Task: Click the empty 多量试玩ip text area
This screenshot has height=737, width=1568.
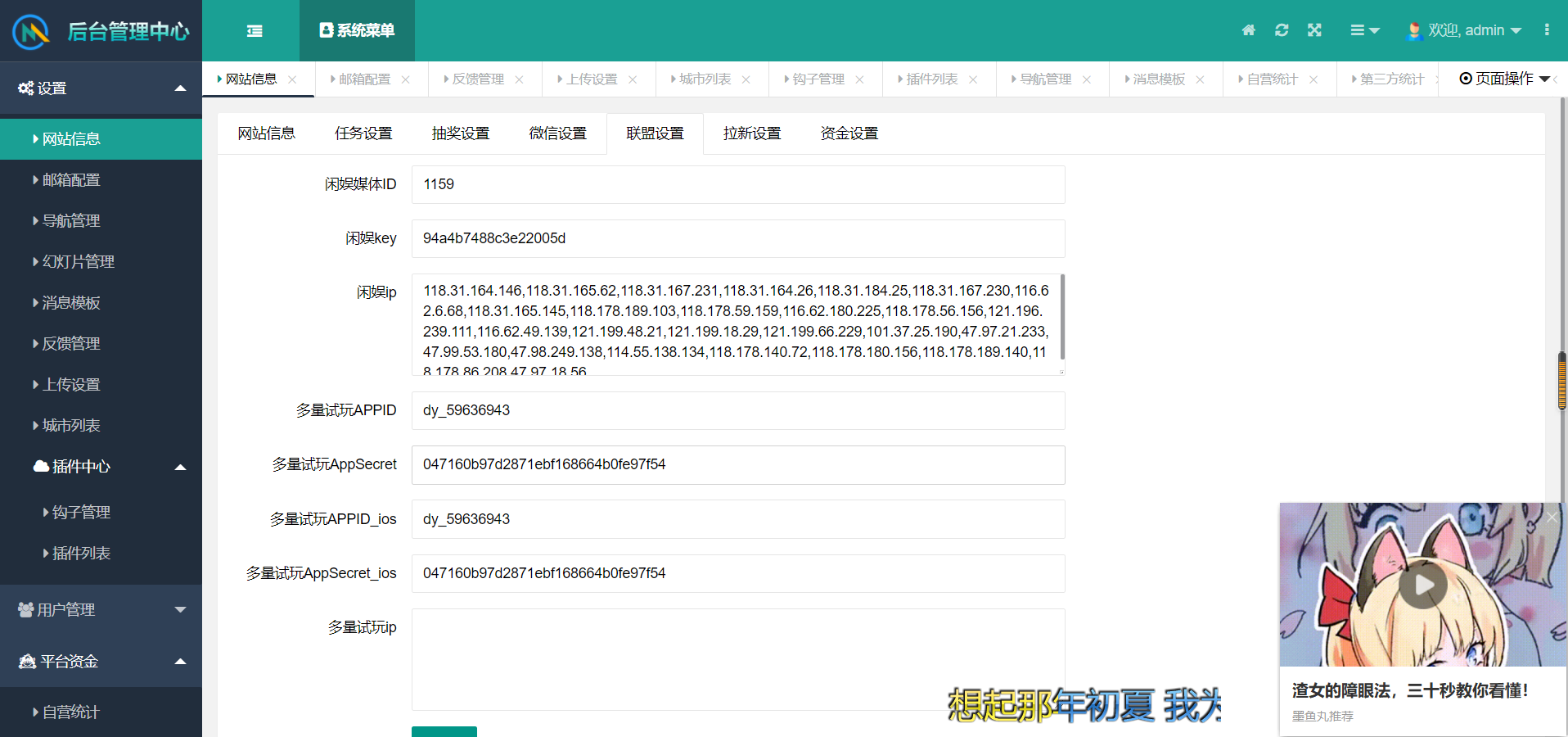Action: coord(737,658)
